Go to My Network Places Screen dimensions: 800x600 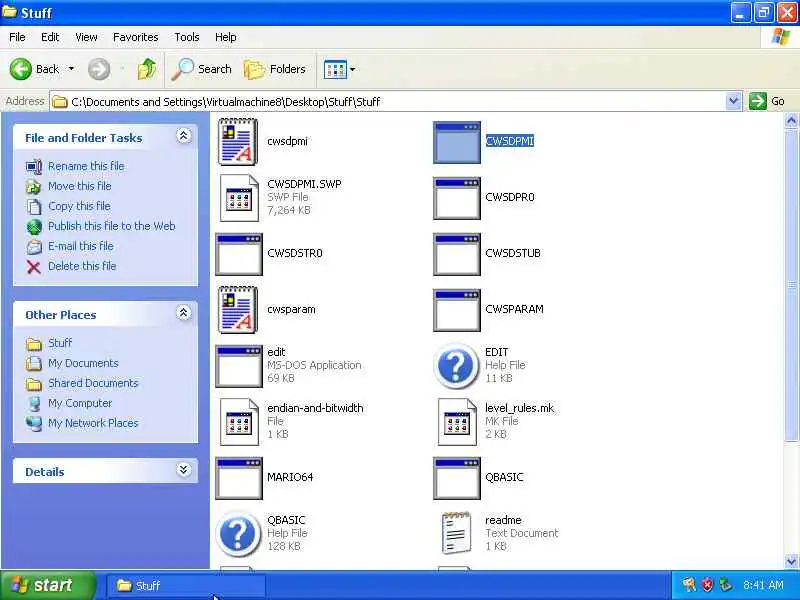pyautogui.click(x=93, y=423)
